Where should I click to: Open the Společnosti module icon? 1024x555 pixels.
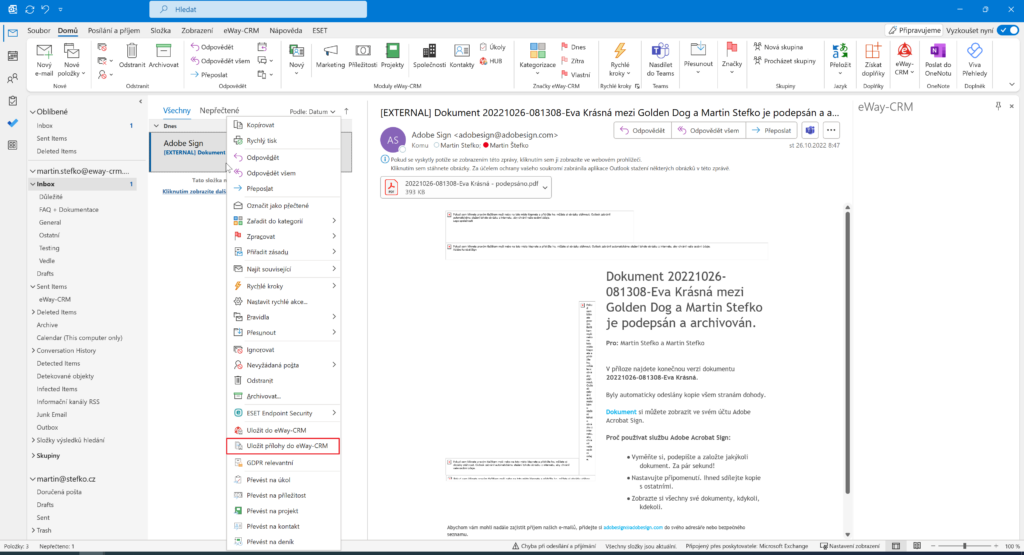click(429, 51)
